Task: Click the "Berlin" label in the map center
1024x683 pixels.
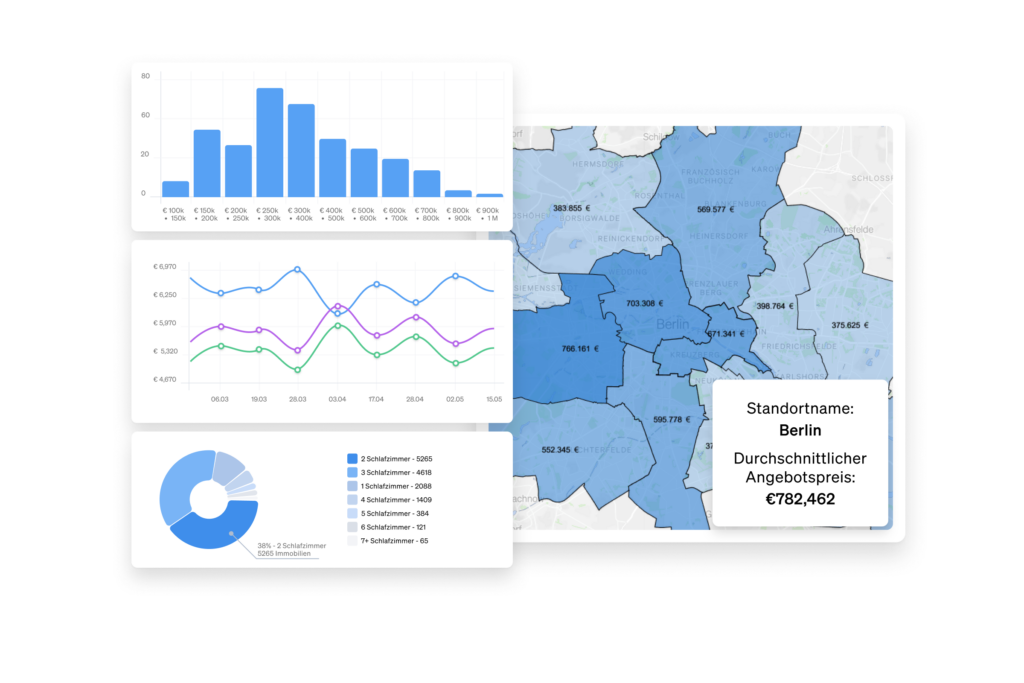Action: [x=671, y=324]
